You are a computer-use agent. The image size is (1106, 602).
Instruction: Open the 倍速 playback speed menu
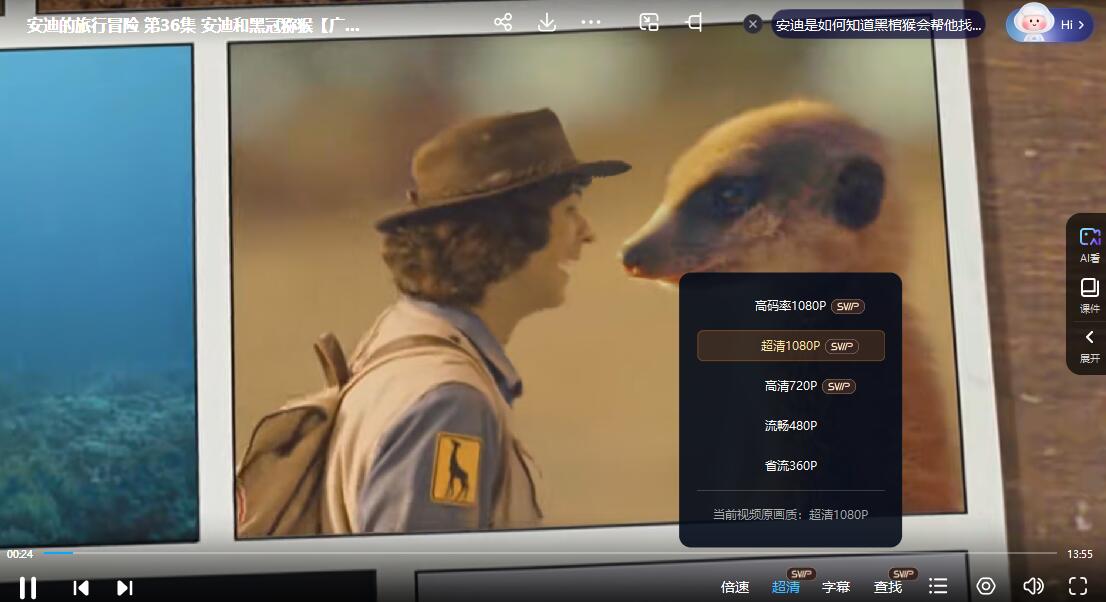(735, 587)
